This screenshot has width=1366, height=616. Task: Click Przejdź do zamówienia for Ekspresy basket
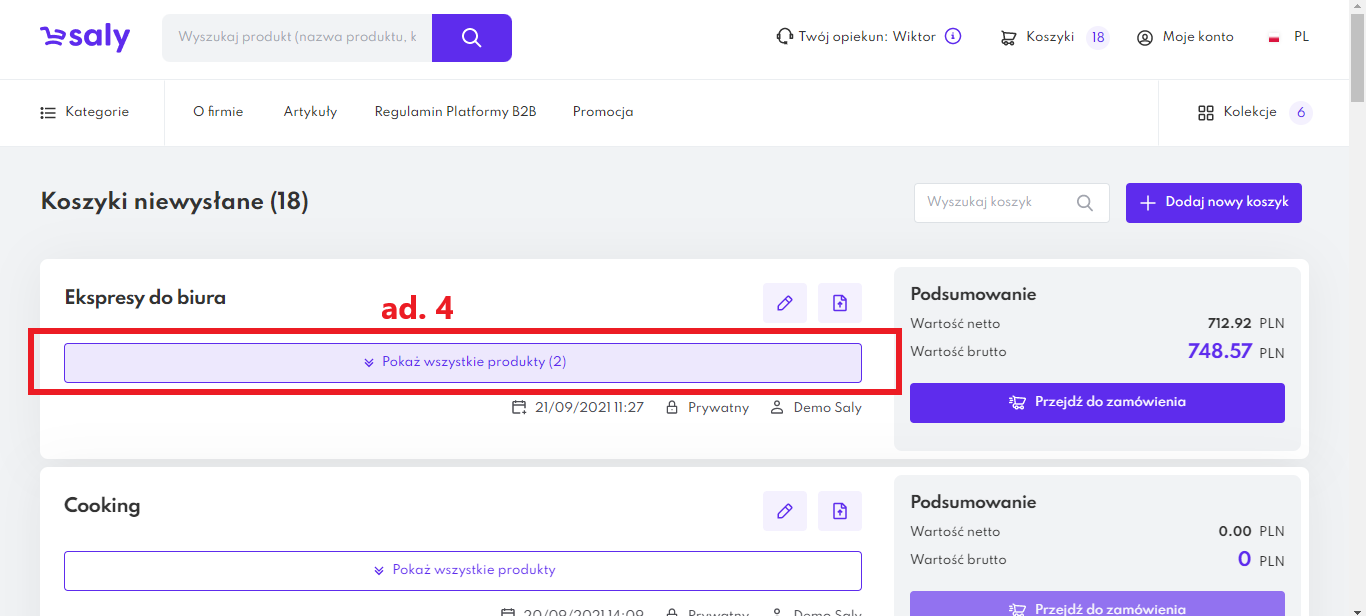coord(1097,403)
